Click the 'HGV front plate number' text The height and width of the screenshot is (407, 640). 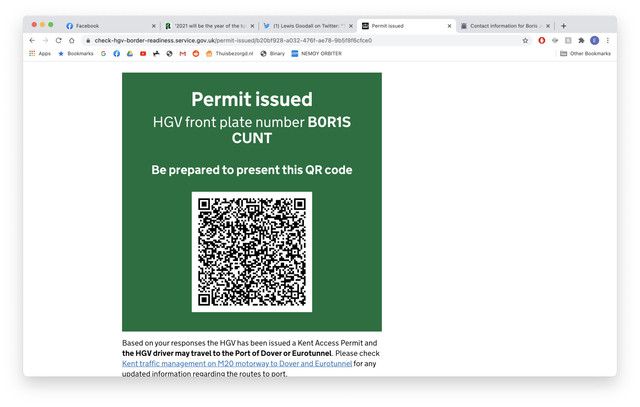[x=229, y=122]
